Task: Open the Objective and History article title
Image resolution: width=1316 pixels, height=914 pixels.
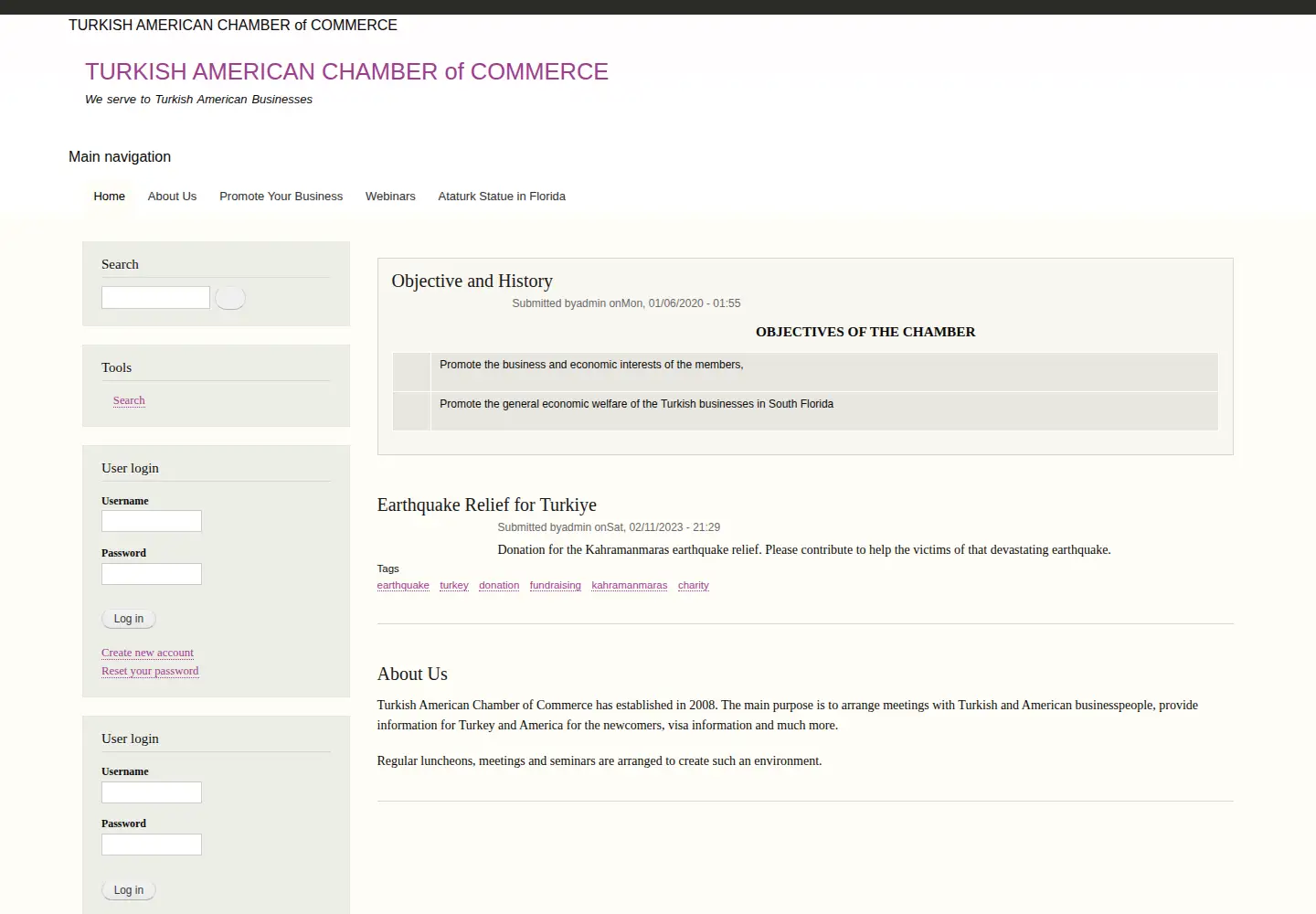Action: [x=472, y=282]
